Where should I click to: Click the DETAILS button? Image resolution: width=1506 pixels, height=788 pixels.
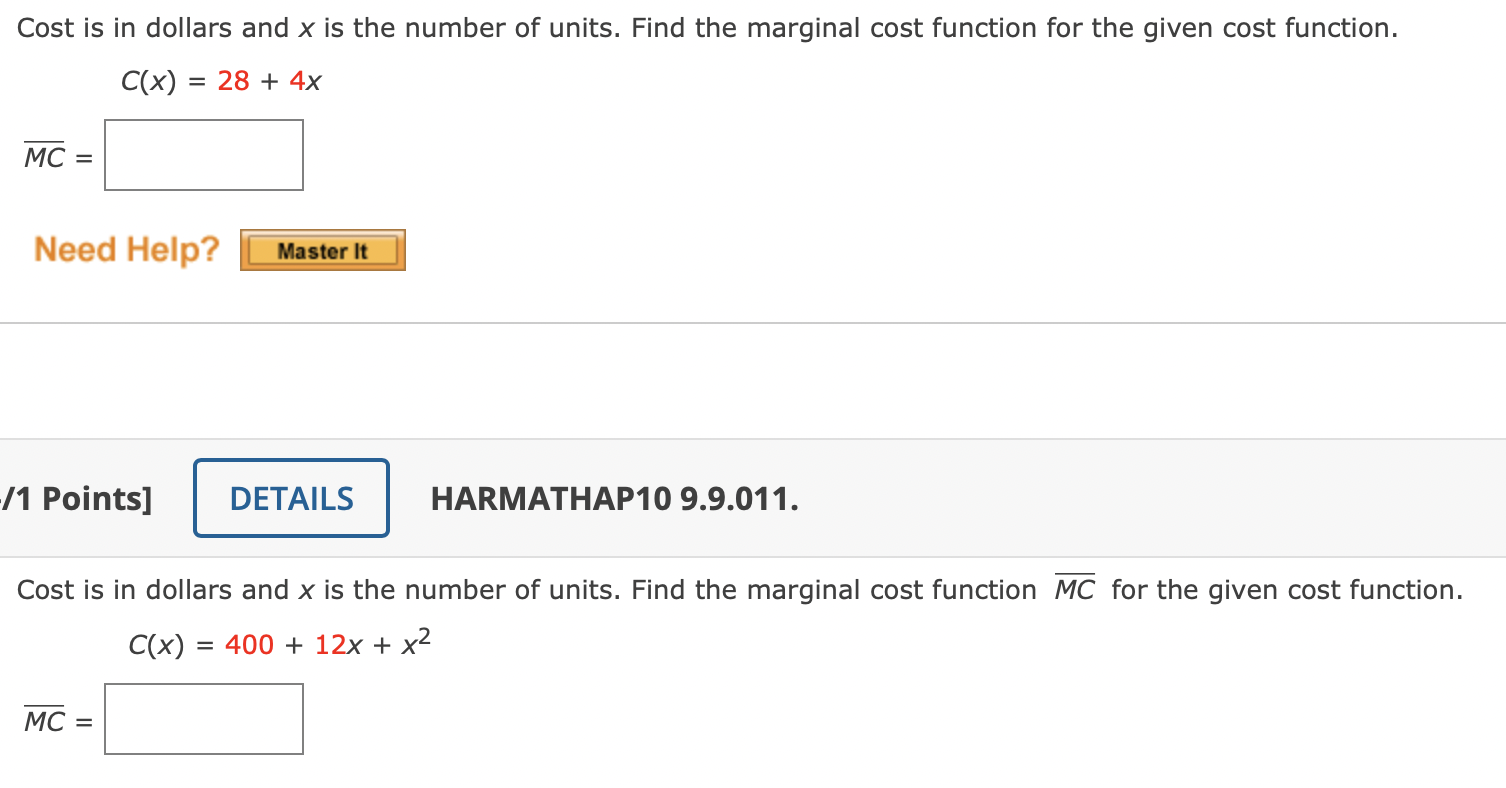tap(291, 498)
